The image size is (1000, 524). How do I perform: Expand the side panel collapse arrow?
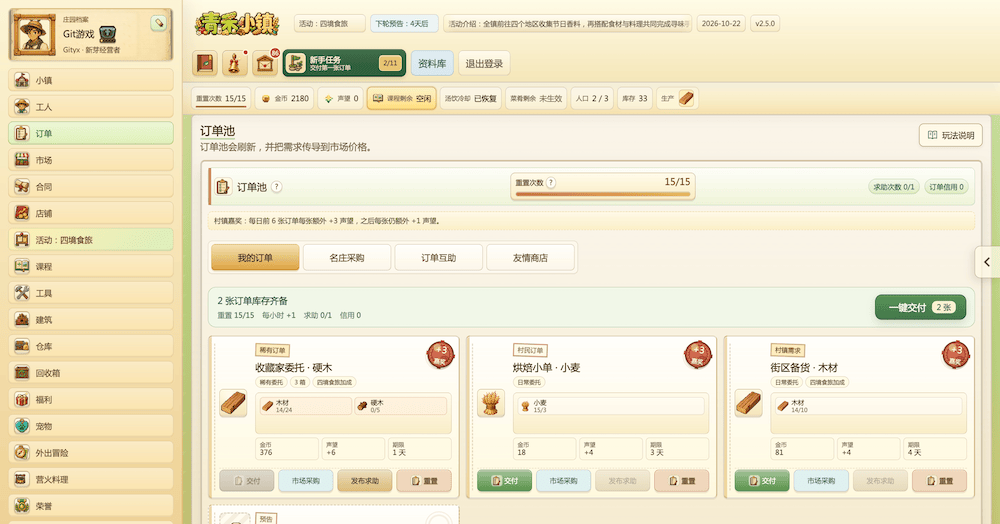987,262
